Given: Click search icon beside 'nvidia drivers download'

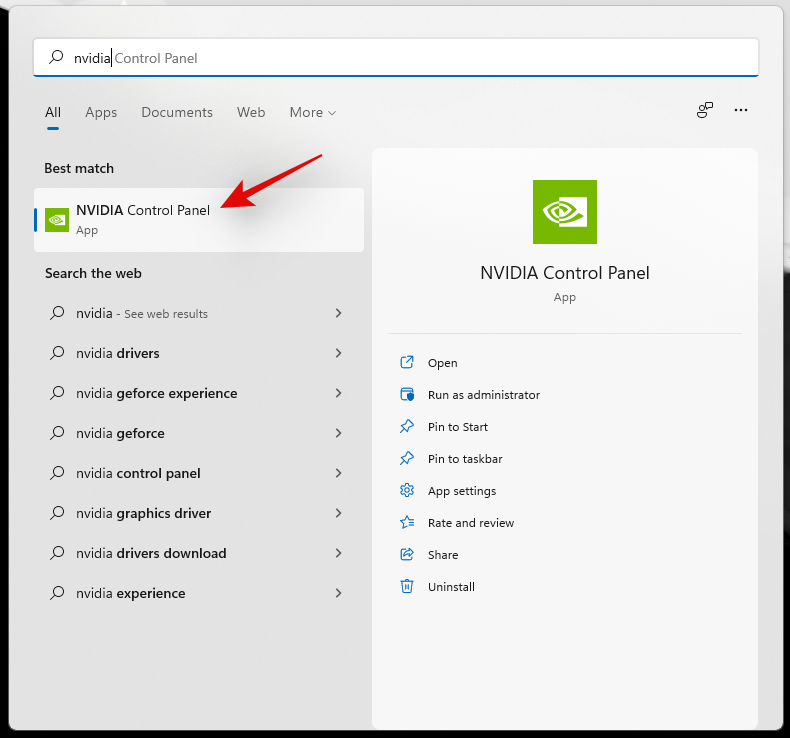Looking at the screenshot, I should pyautogui.click(x=57, y=553).
